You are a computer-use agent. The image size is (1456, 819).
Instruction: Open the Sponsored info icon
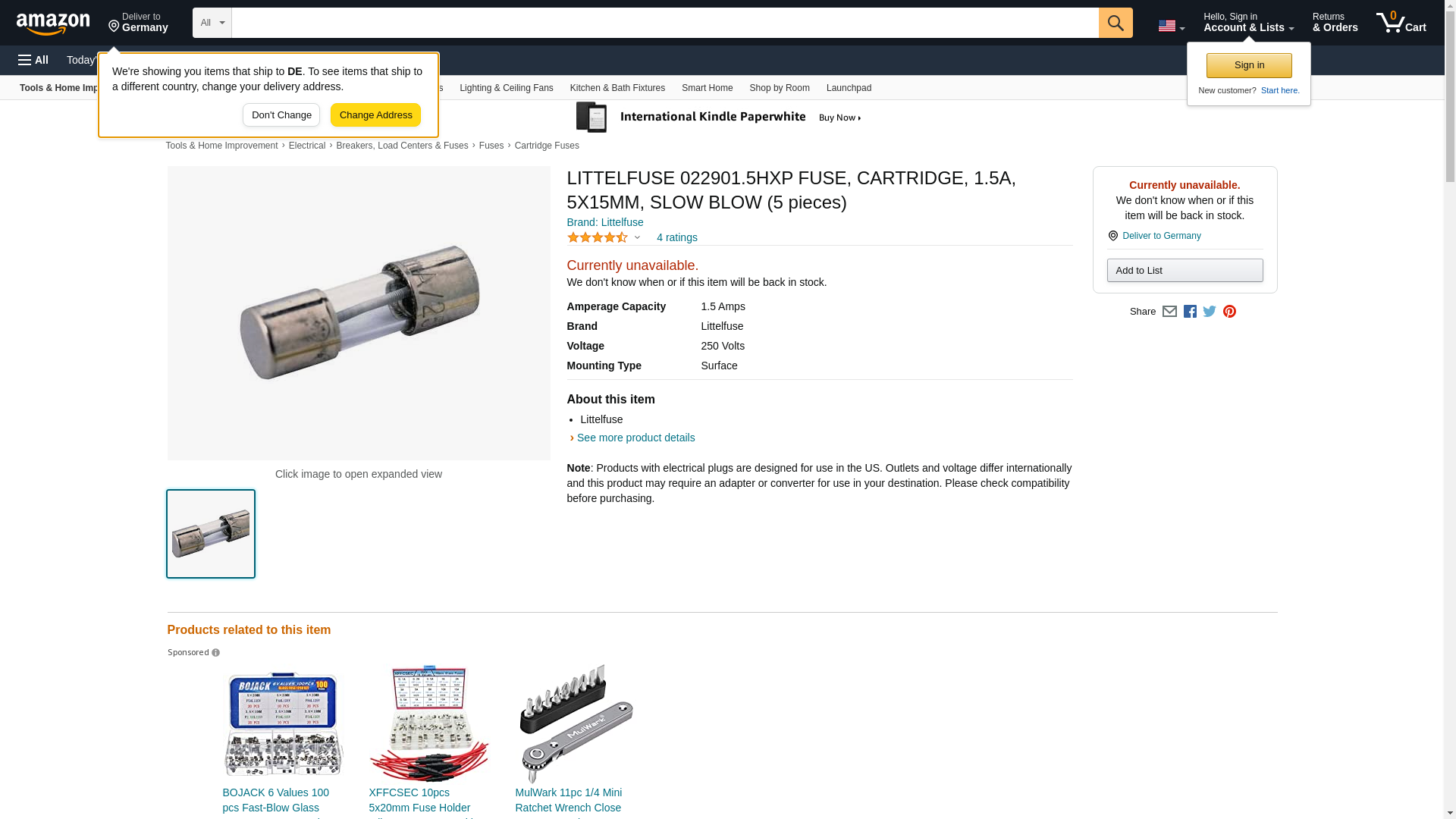coord(215,653)
